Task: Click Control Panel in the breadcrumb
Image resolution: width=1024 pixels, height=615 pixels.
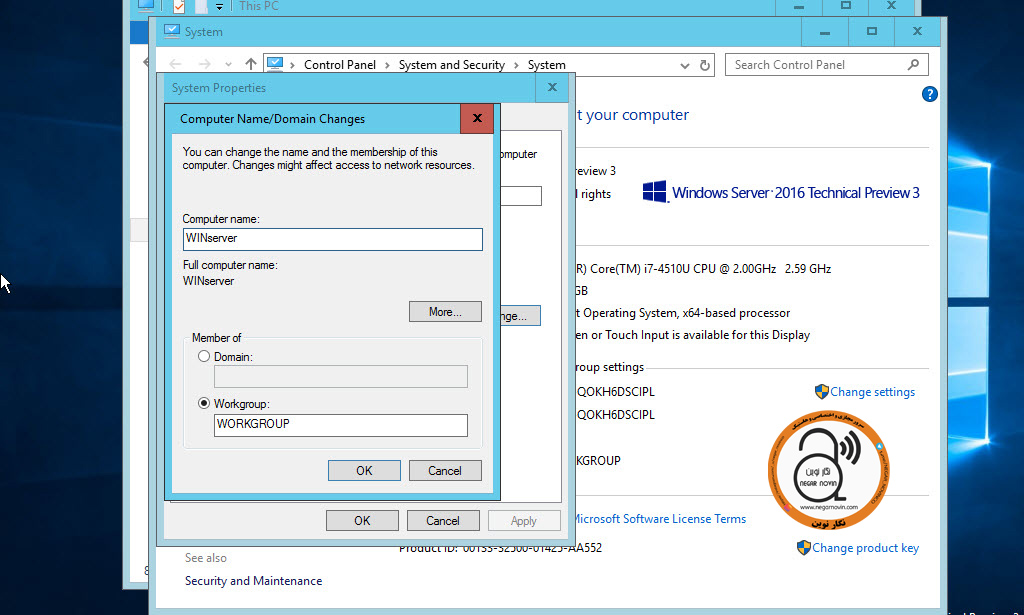Action: click(340, 65)
